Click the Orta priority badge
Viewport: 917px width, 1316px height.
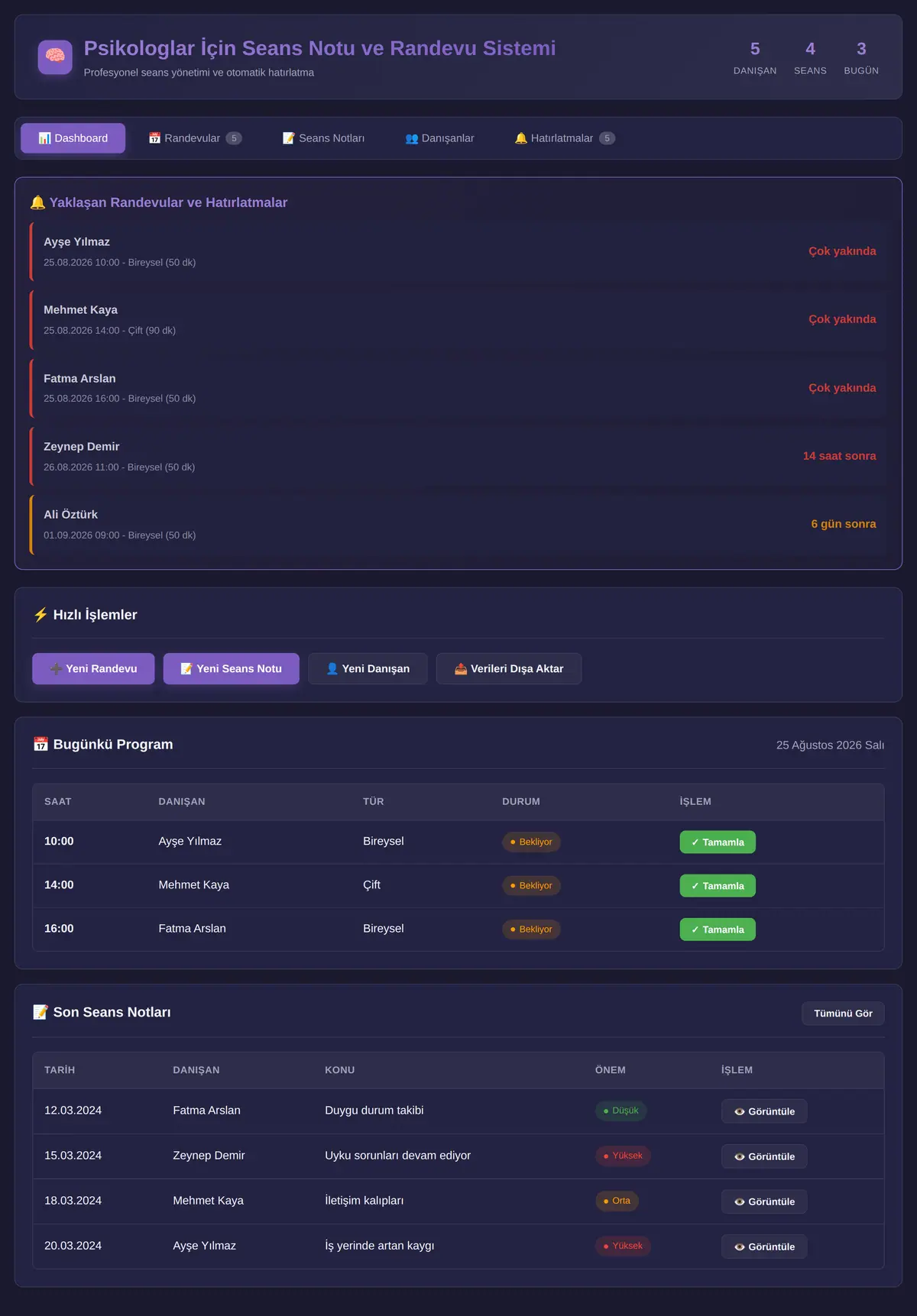coord(617,1201)
